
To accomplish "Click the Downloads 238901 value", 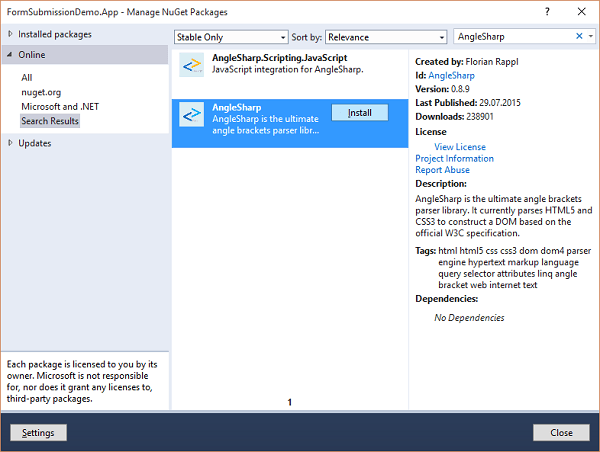I will point(480,117).
